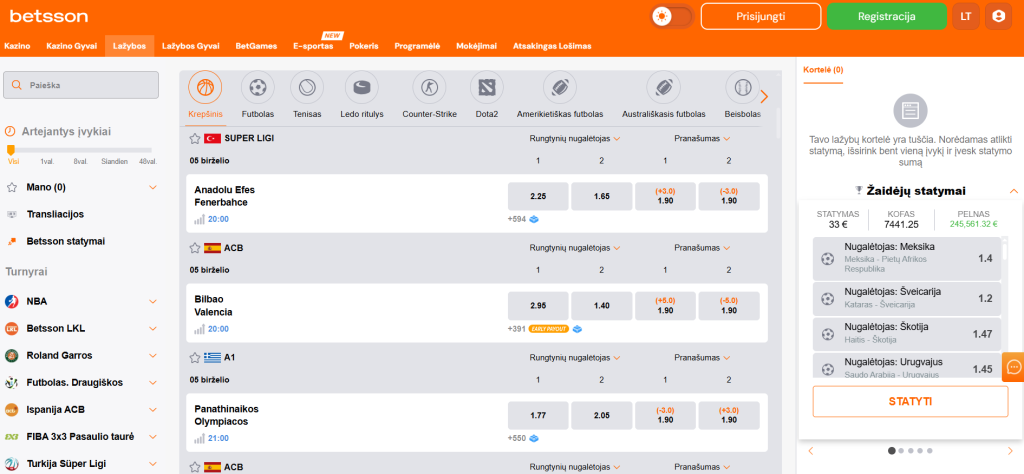Toggle the light/dark theme switch
Image resolution: width=1024 pixels, height=474 pixels.
pos(671,16)
